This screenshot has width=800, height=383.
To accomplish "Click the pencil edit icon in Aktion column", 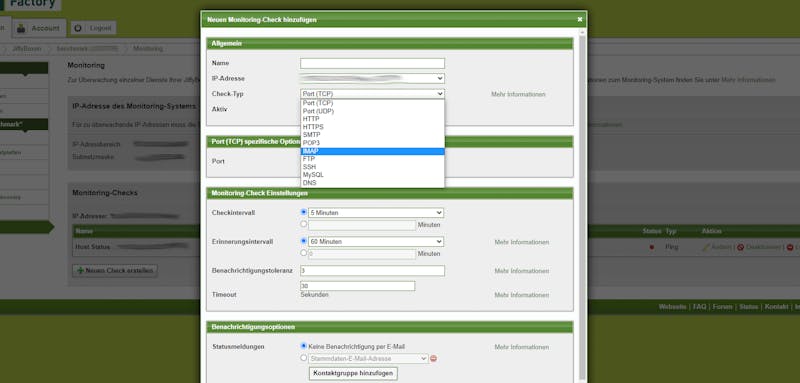I will point(706,247).
